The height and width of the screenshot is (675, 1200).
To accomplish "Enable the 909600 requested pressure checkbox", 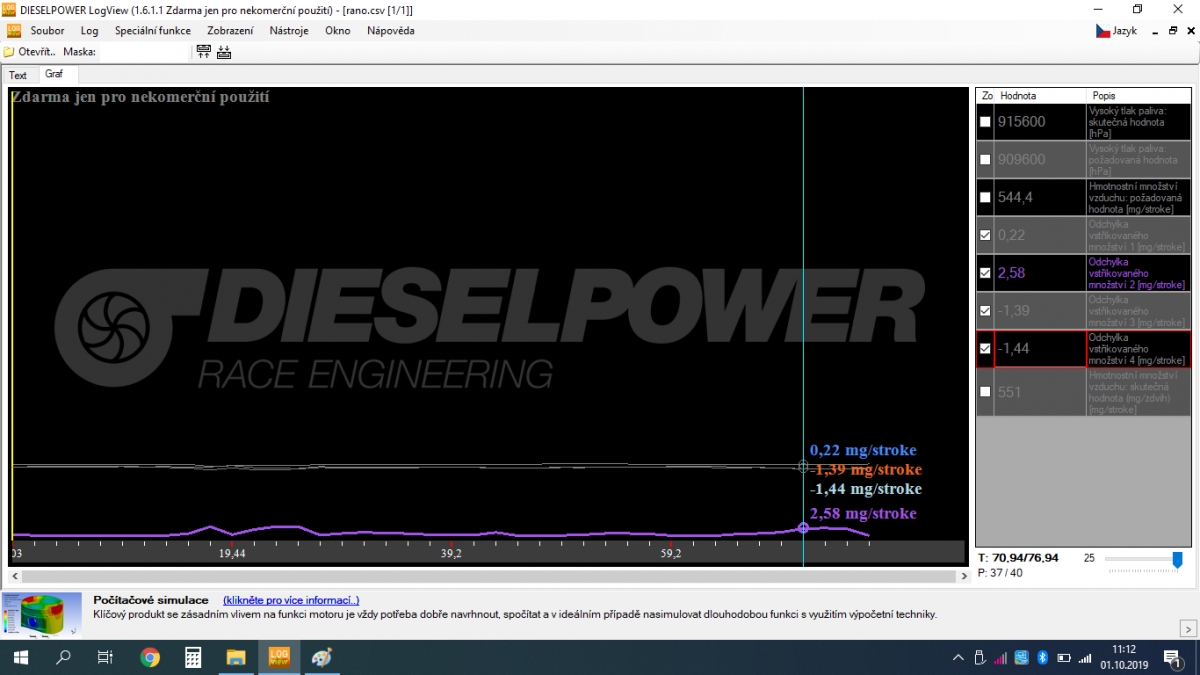I will point(985,159).
